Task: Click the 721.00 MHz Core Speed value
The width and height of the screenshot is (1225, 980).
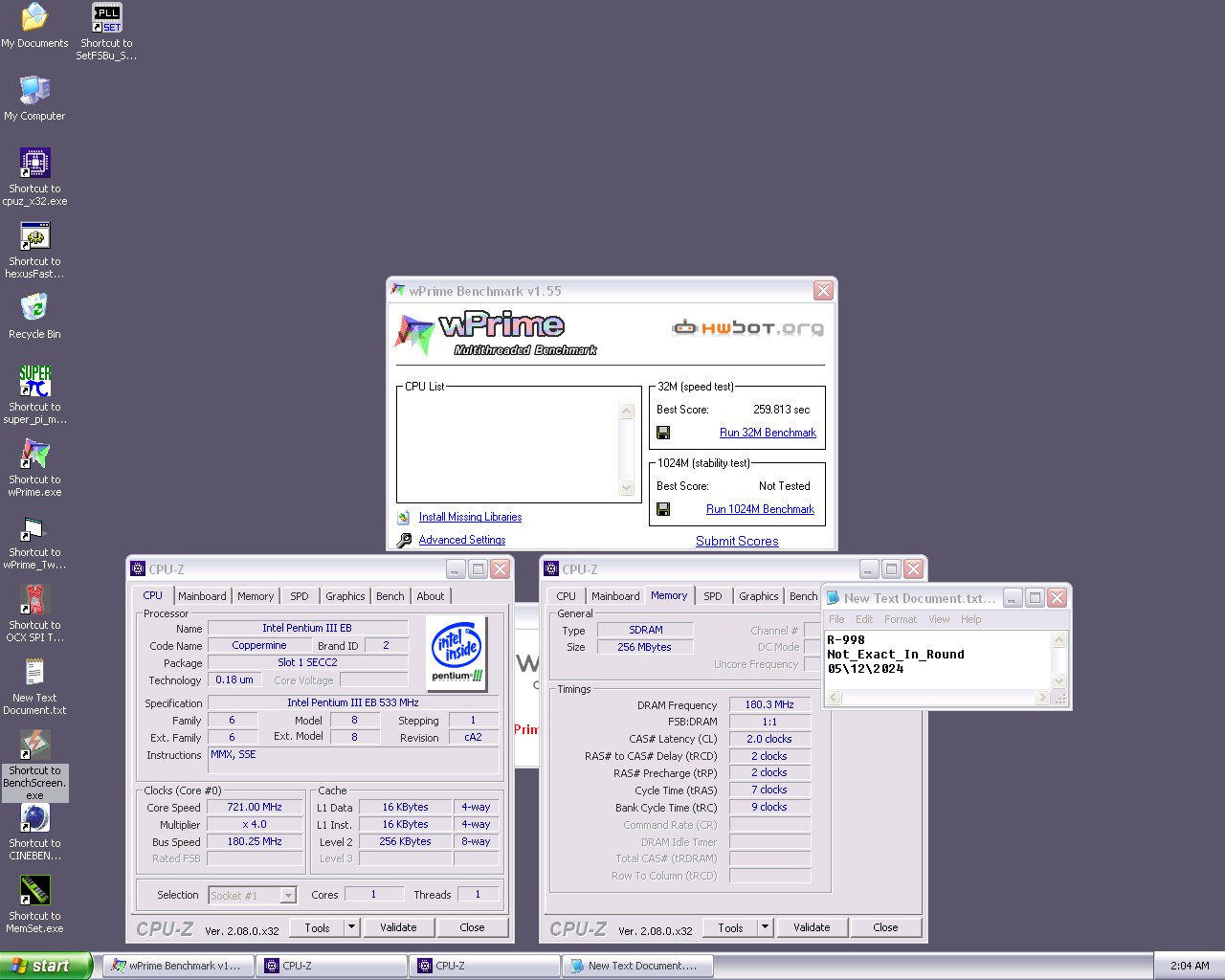Action: (x=255, y=807)
